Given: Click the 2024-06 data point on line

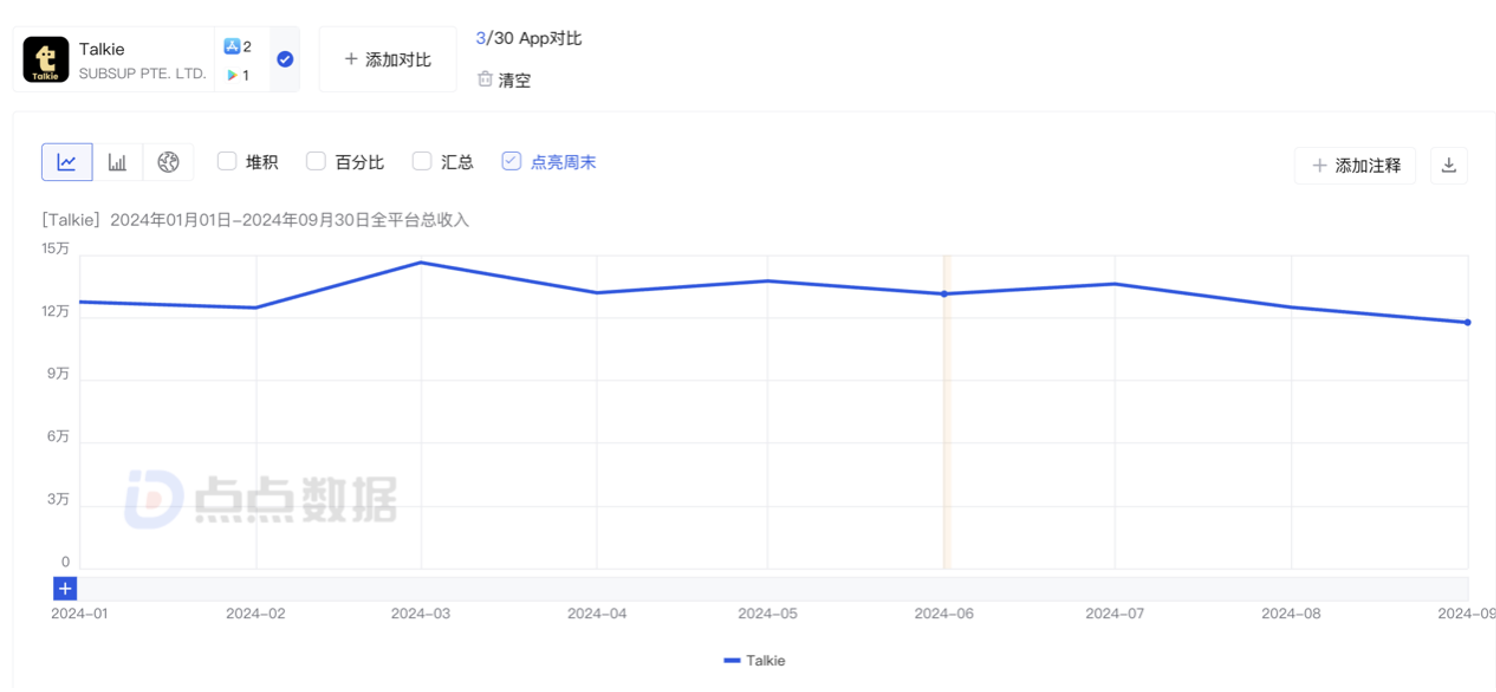Looking at the screenshot, I should (943, 294).
